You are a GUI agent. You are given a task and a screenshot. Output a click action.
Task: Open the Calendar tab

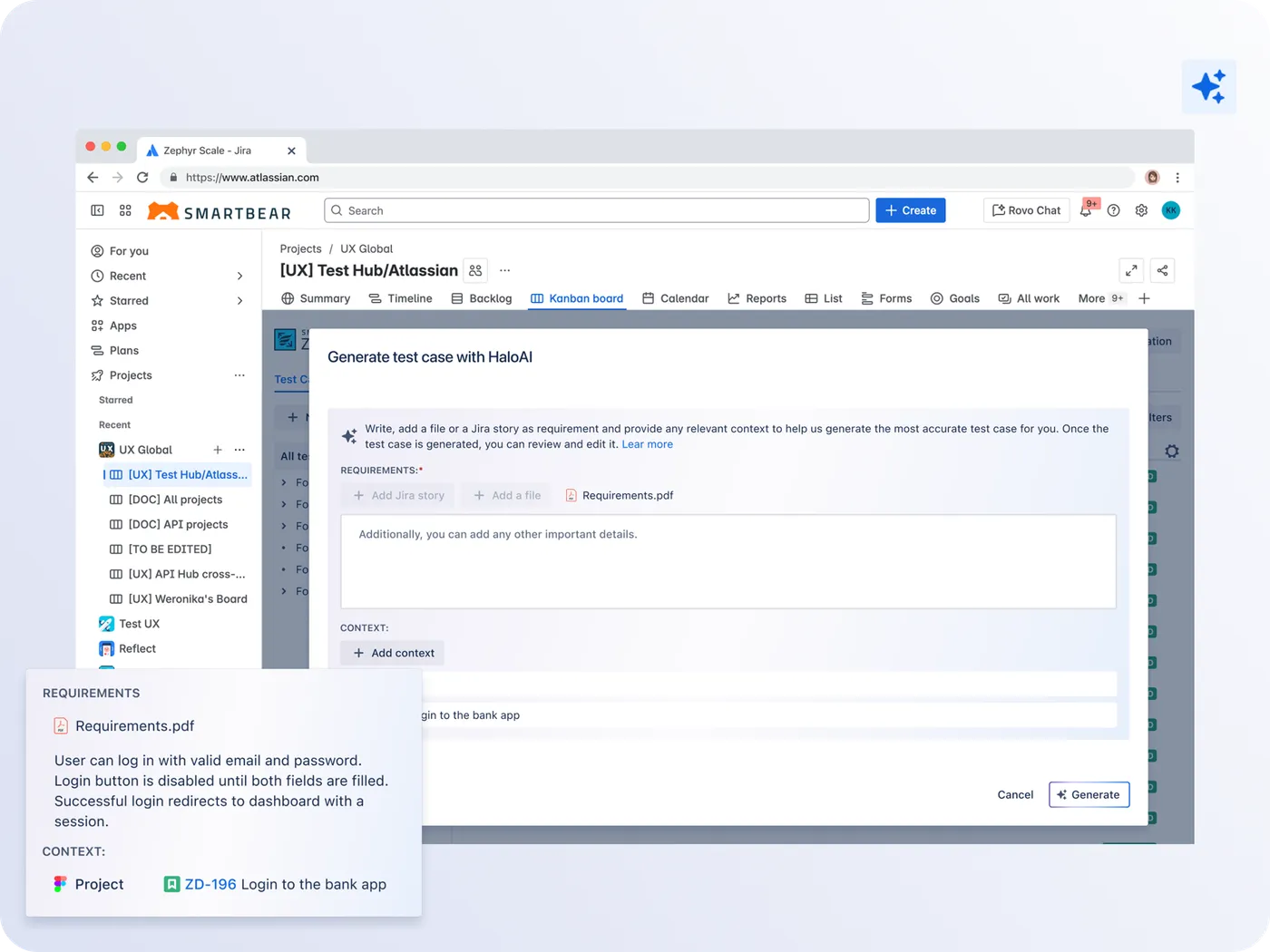(x=675, y=298)
